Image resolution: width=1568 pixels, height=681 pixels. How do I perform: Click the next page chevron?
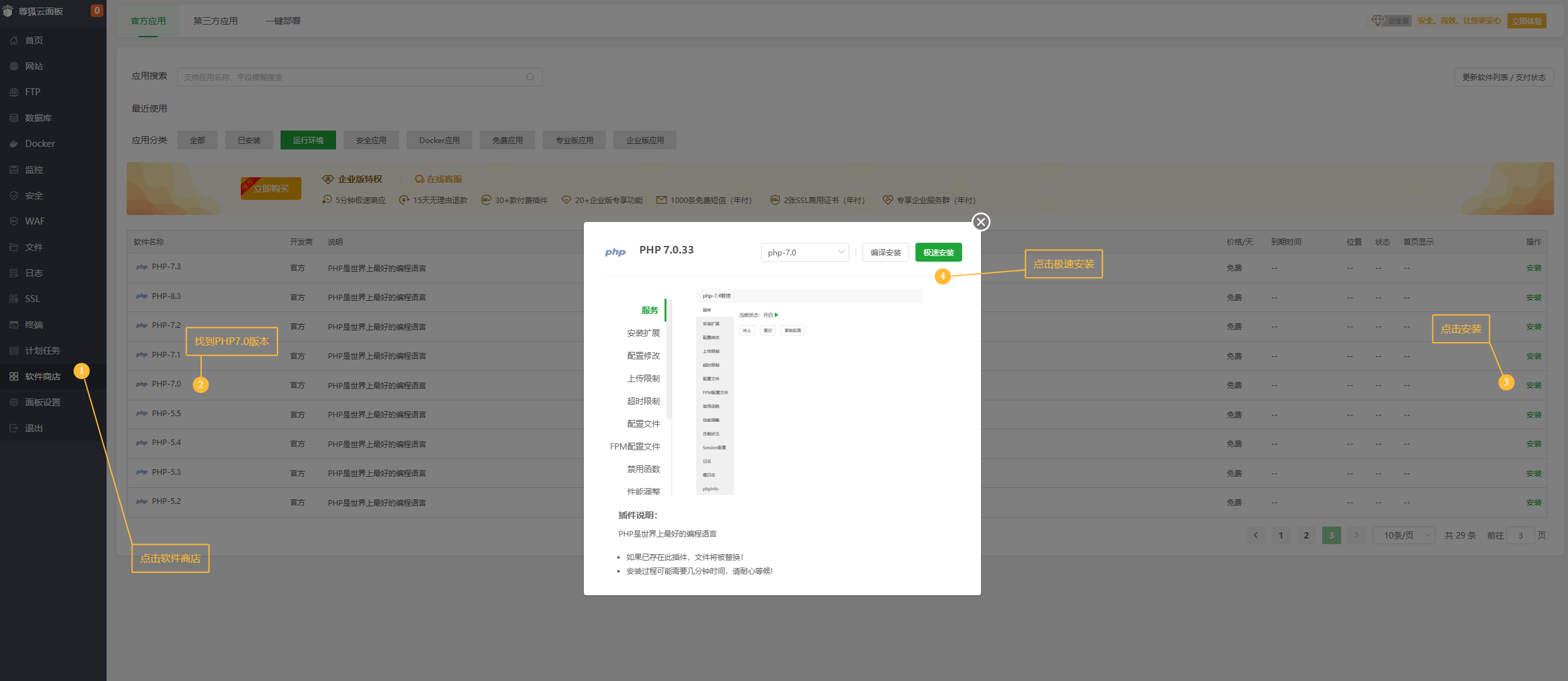1356,535
